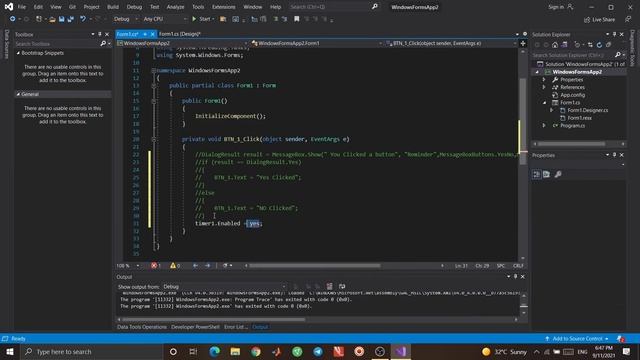This screenshot has width=640, height=360.
Task: Click the Undo arrow icon
Action: click(x=83, y=19)
